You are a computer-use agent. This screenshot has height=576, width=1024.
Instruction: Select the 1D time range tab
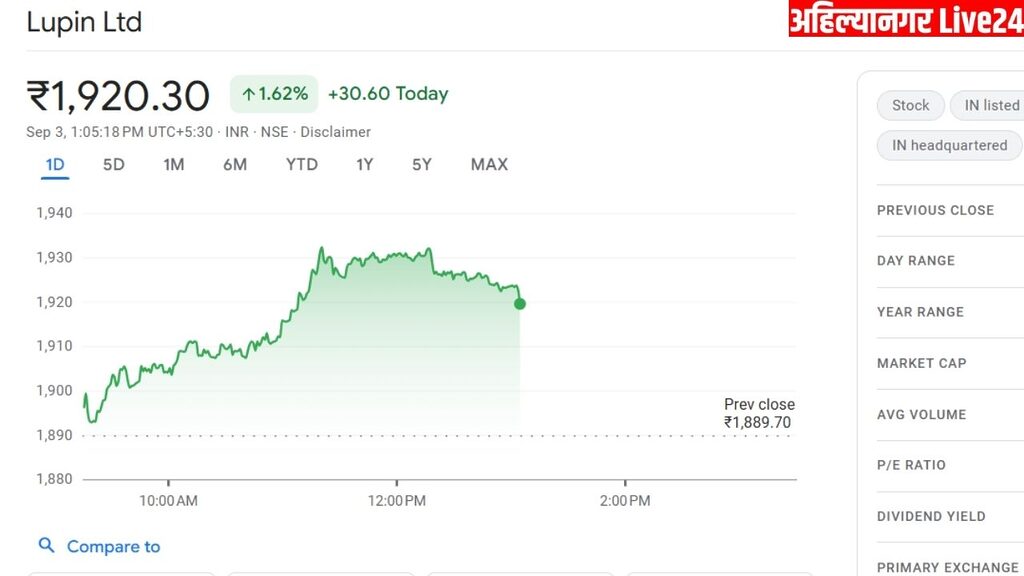55,164
